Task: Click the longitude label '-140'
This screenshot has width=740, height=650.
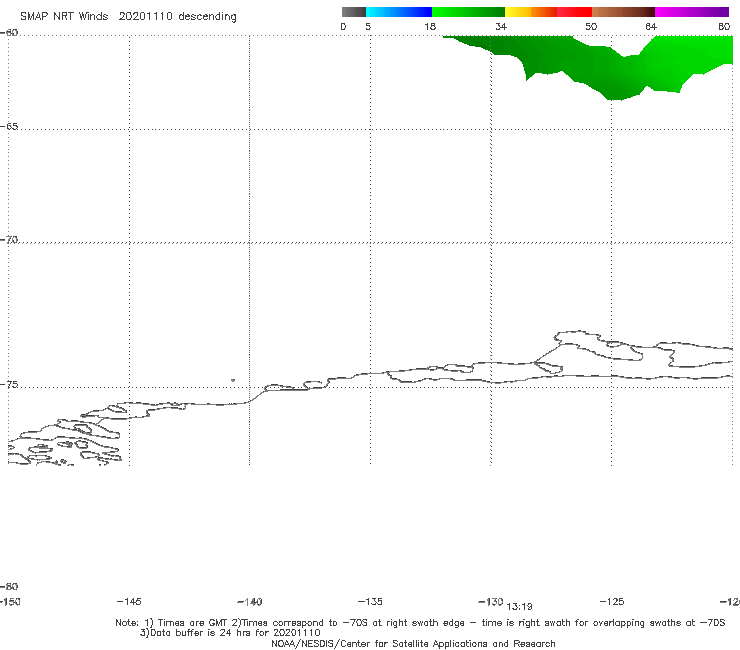Action: (x=250, y=602)
